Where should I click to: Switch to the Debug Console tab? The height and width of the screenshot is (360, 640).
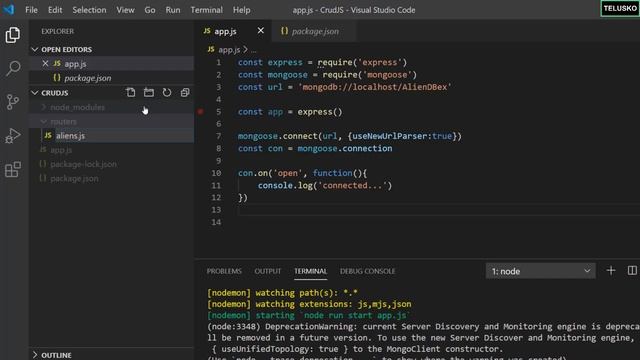click(367, 271)
